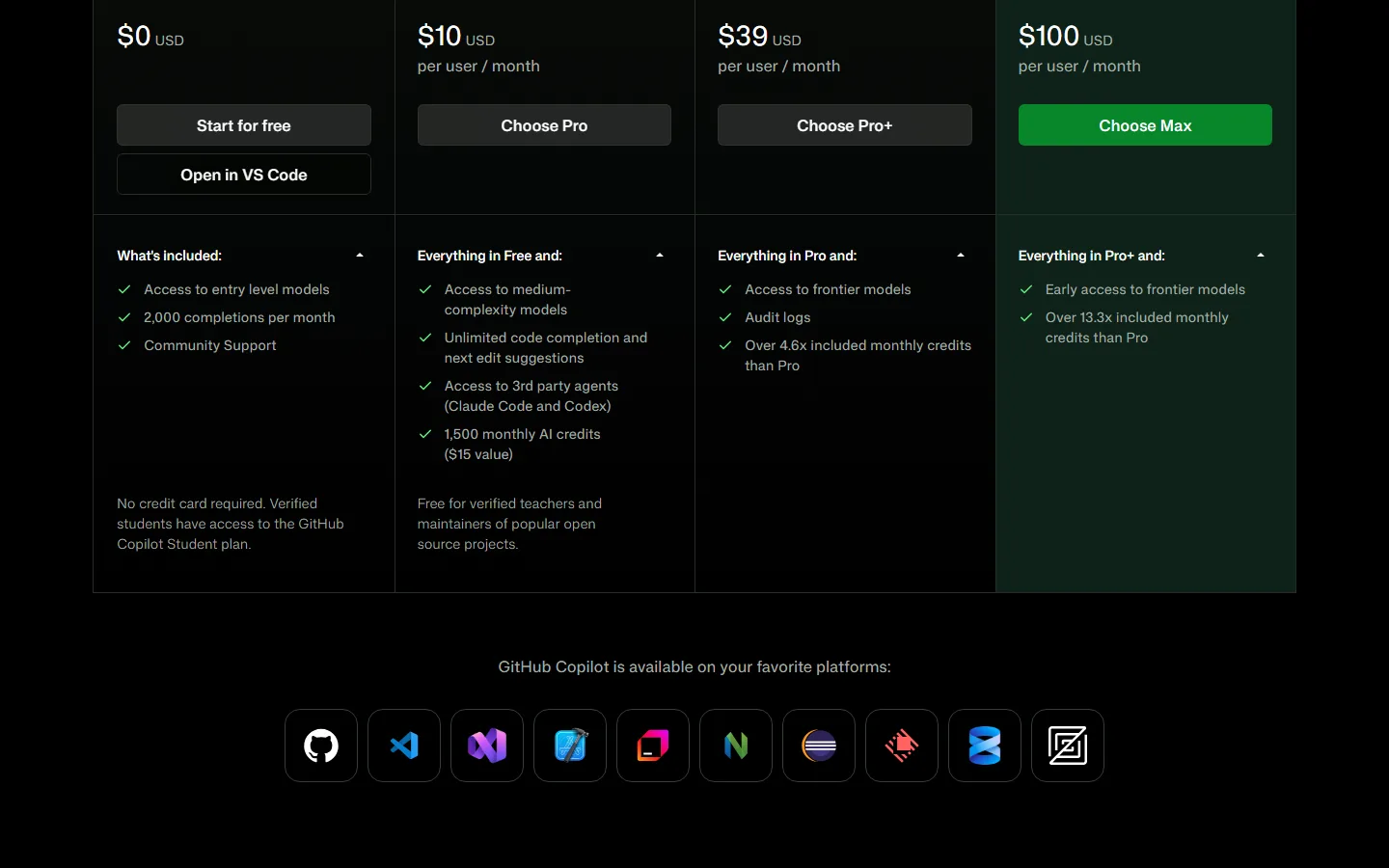Choose the Pro plan
This screenshot has width=1389, height=868.
click(x=544, y=125)
